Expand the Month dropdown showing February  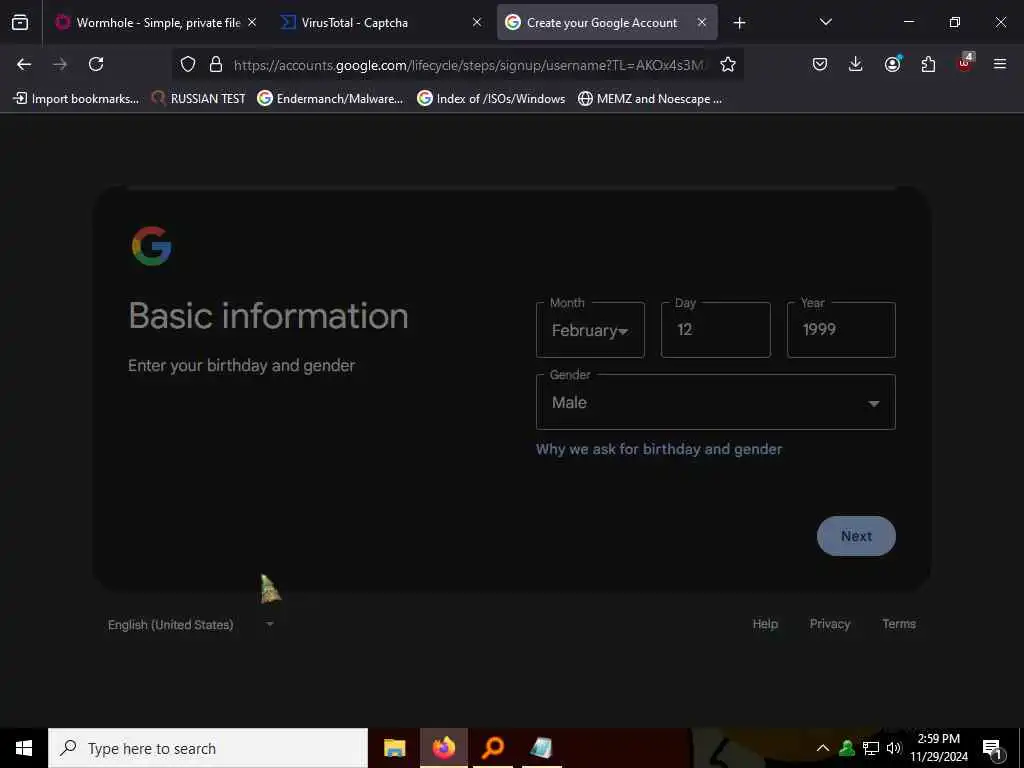tap(590, 330)
